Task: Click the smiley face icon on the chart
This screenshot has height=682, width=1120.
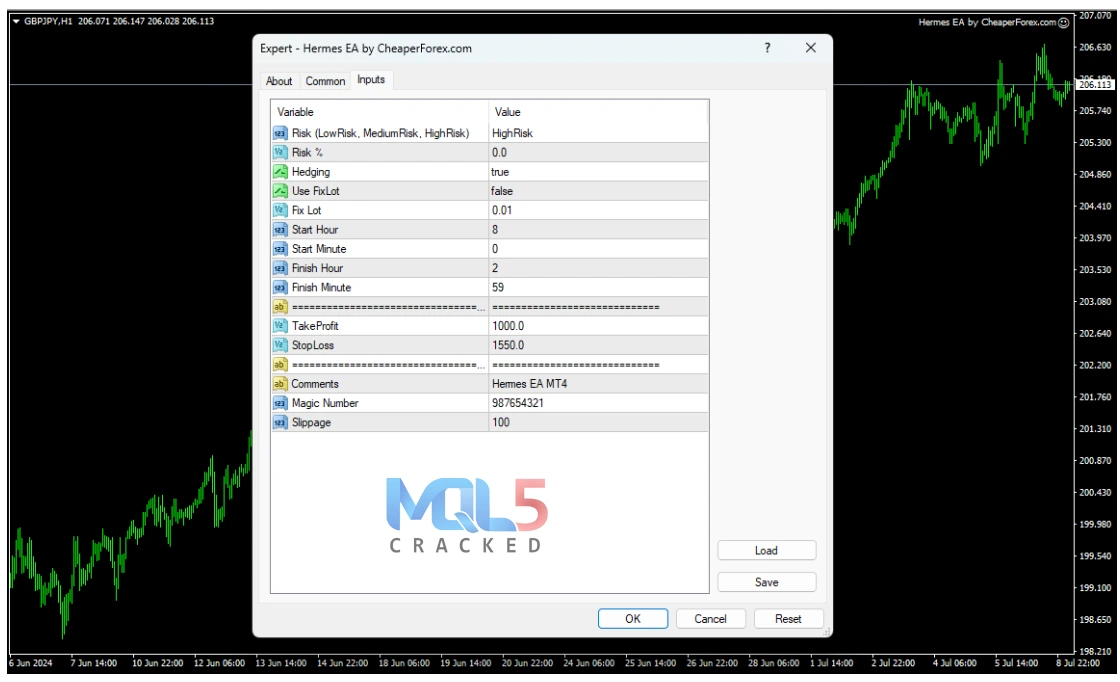Action: [x=1064, y=23]
